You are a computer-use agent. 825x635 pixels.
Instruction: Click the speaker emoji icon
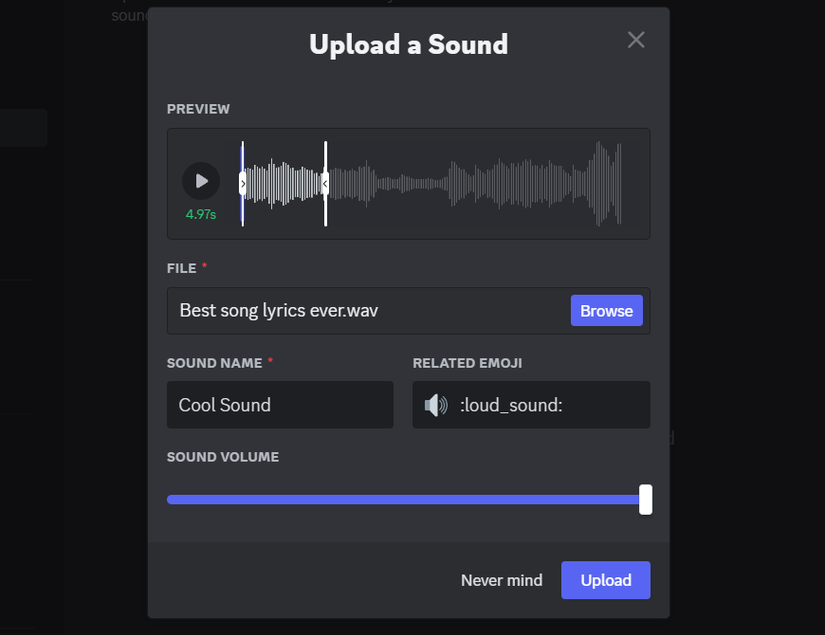(434, 404)
